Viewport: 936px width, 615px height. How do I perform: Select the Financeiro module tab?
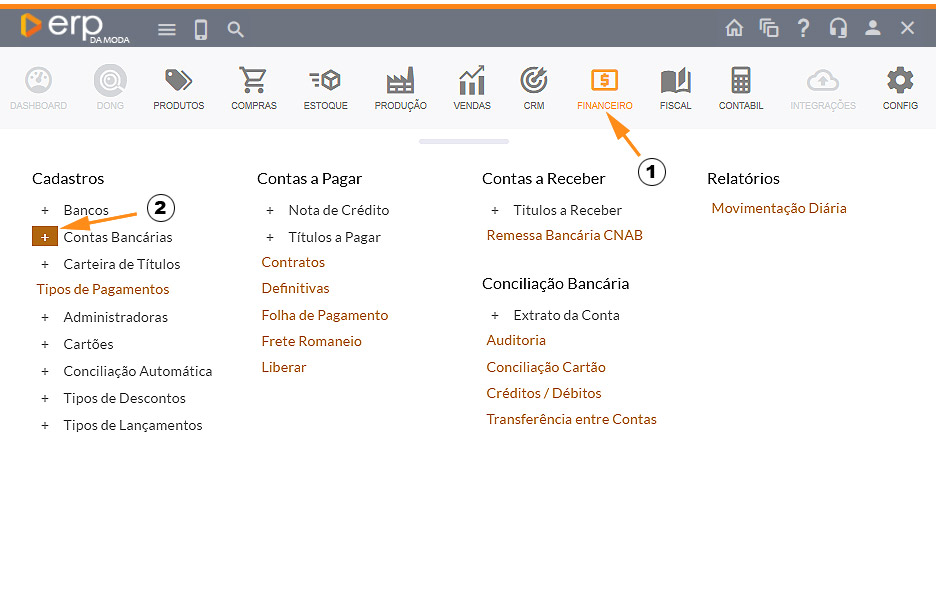click(x=604, y=81)
